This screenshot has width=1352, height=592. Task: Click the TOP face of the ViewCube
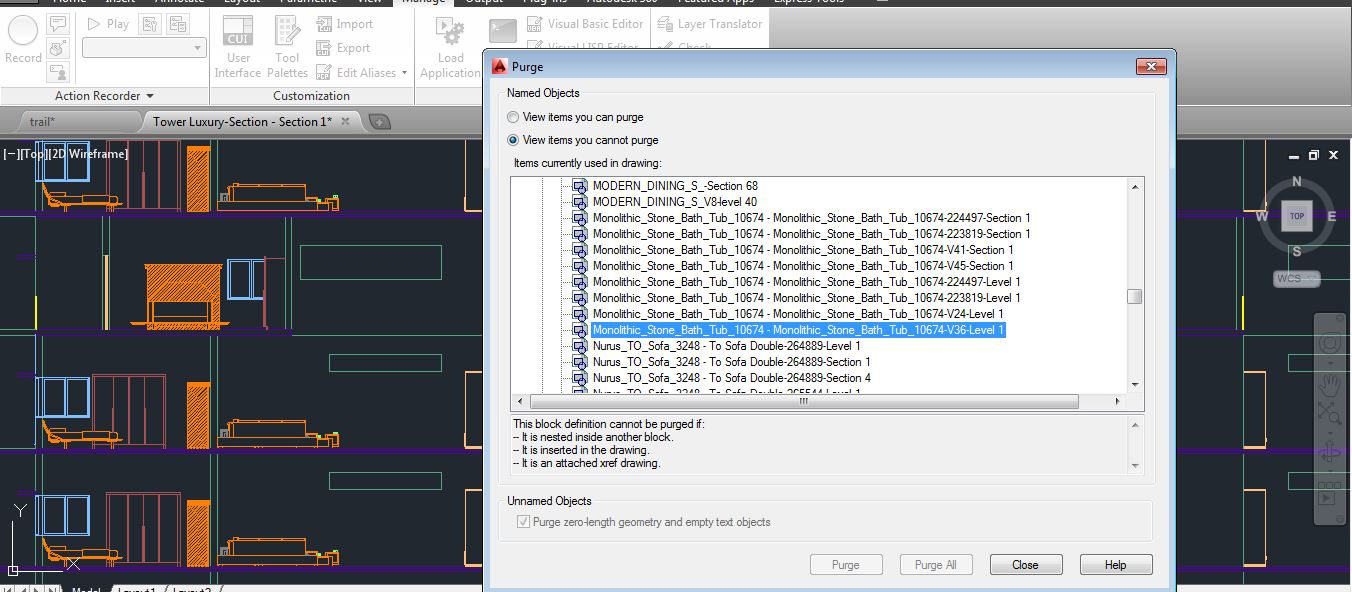(1297, 216)
